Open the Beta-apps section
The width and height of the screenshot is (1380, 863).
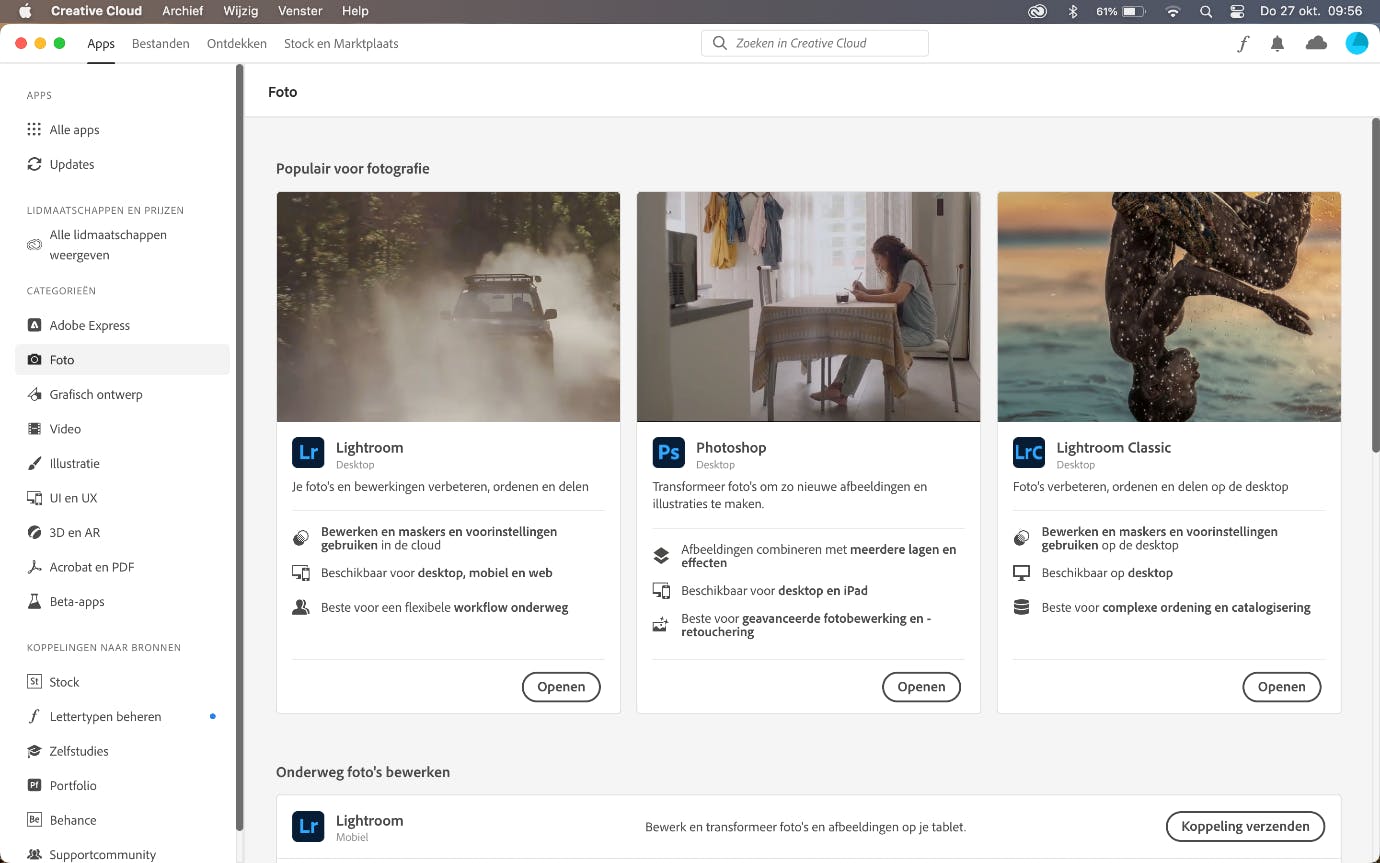tap(33, 601)
